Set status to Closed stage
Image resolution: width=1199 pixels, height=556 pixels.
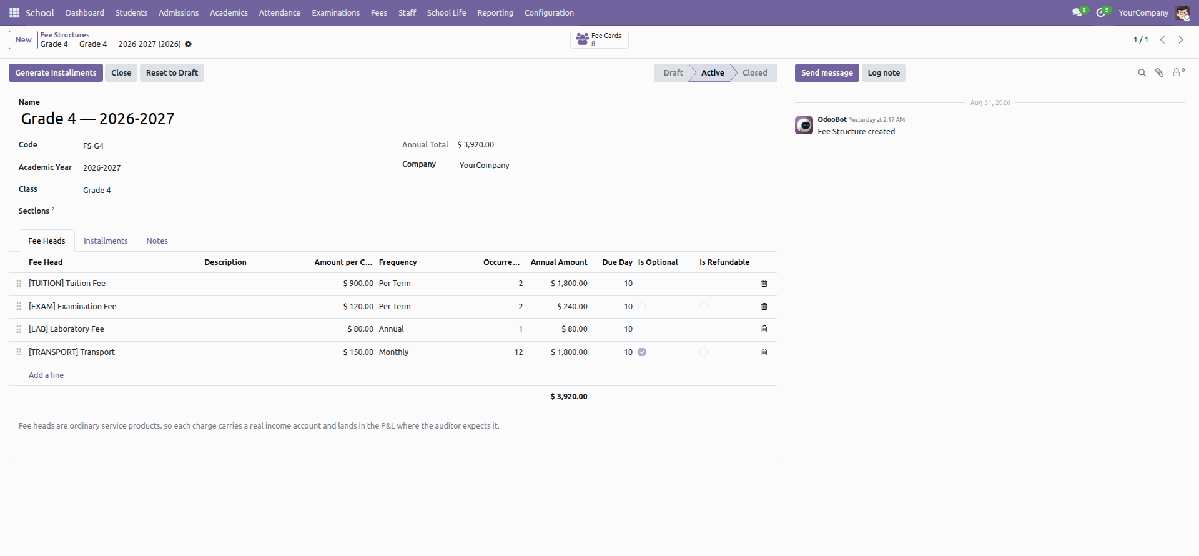754,73
